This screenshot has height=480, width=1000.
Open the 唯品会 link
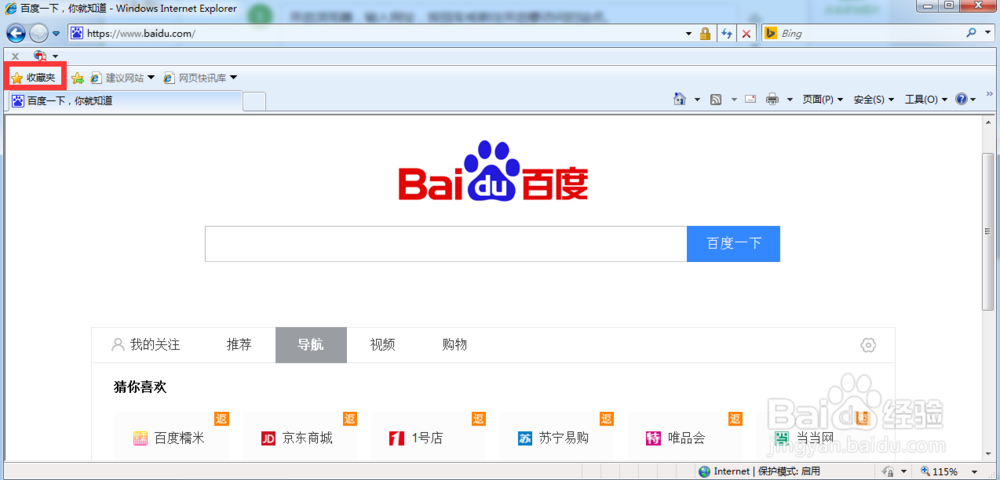[686, 438]
